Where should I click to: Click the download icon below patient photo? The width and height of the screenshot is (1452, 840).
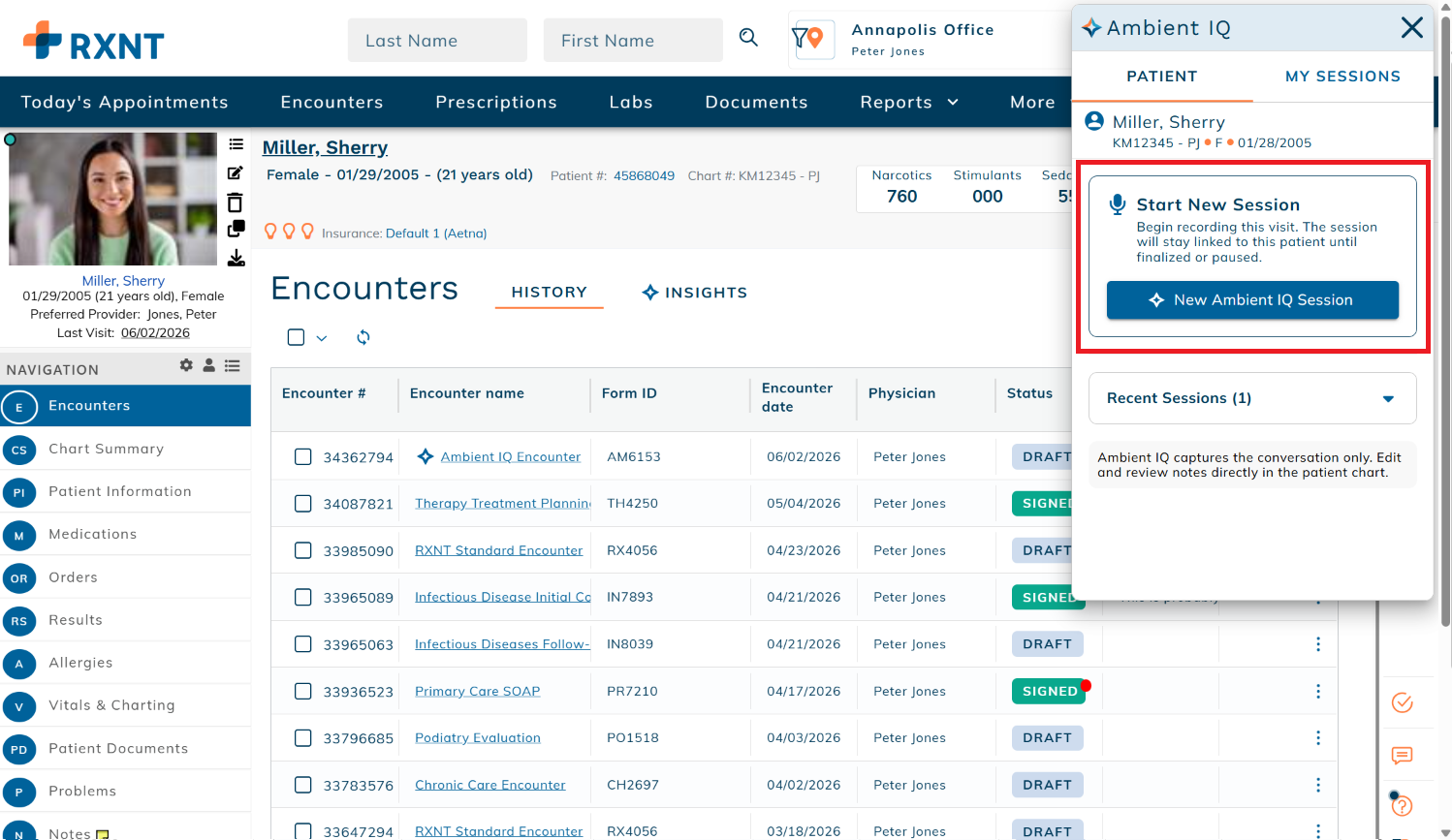tap(236, 259)
